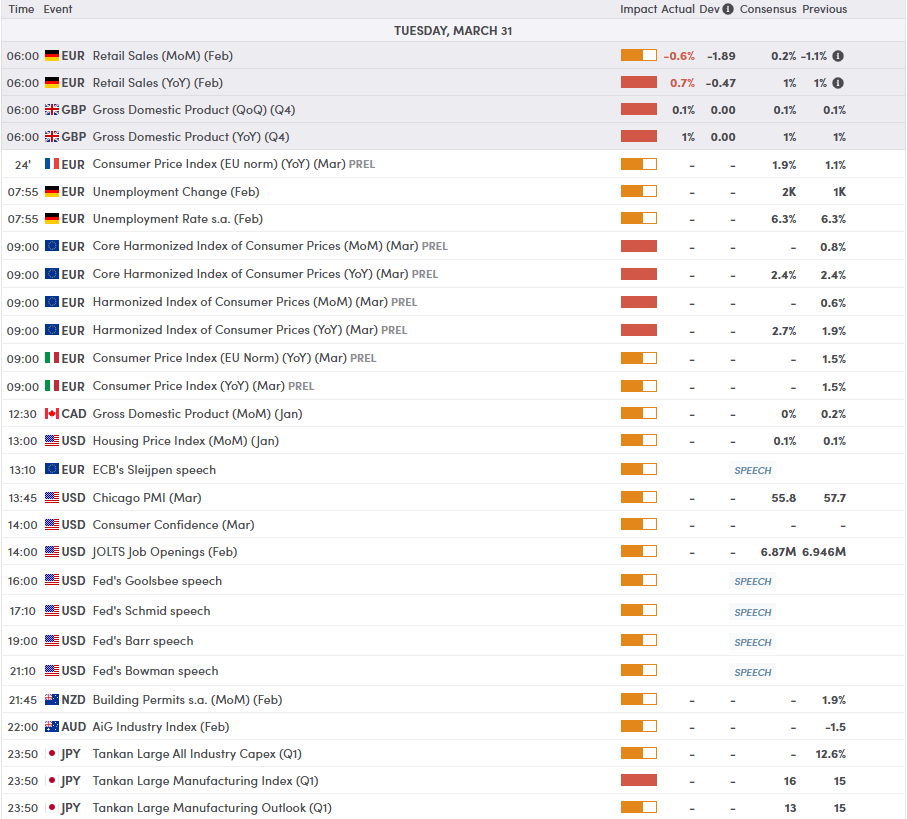The height and width of the screenshot is (819, 907).
Task: Click the Consensus column header
Action: (768, 9)
